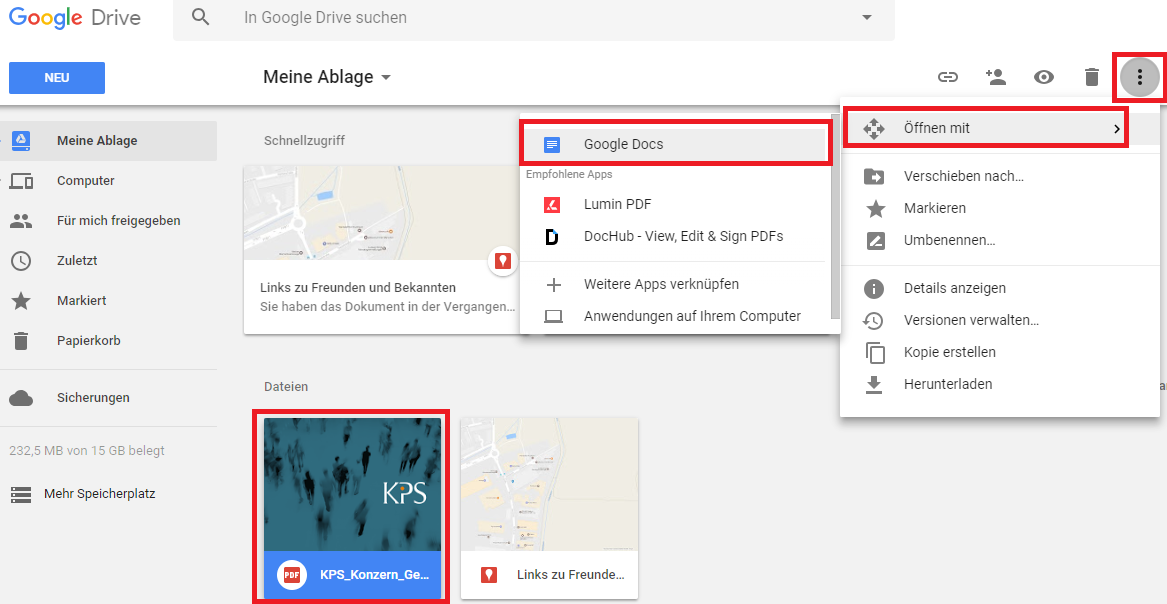
Task: Click the Mehr Speicherplatz storage icon
Action: click(x=21, y=494)
